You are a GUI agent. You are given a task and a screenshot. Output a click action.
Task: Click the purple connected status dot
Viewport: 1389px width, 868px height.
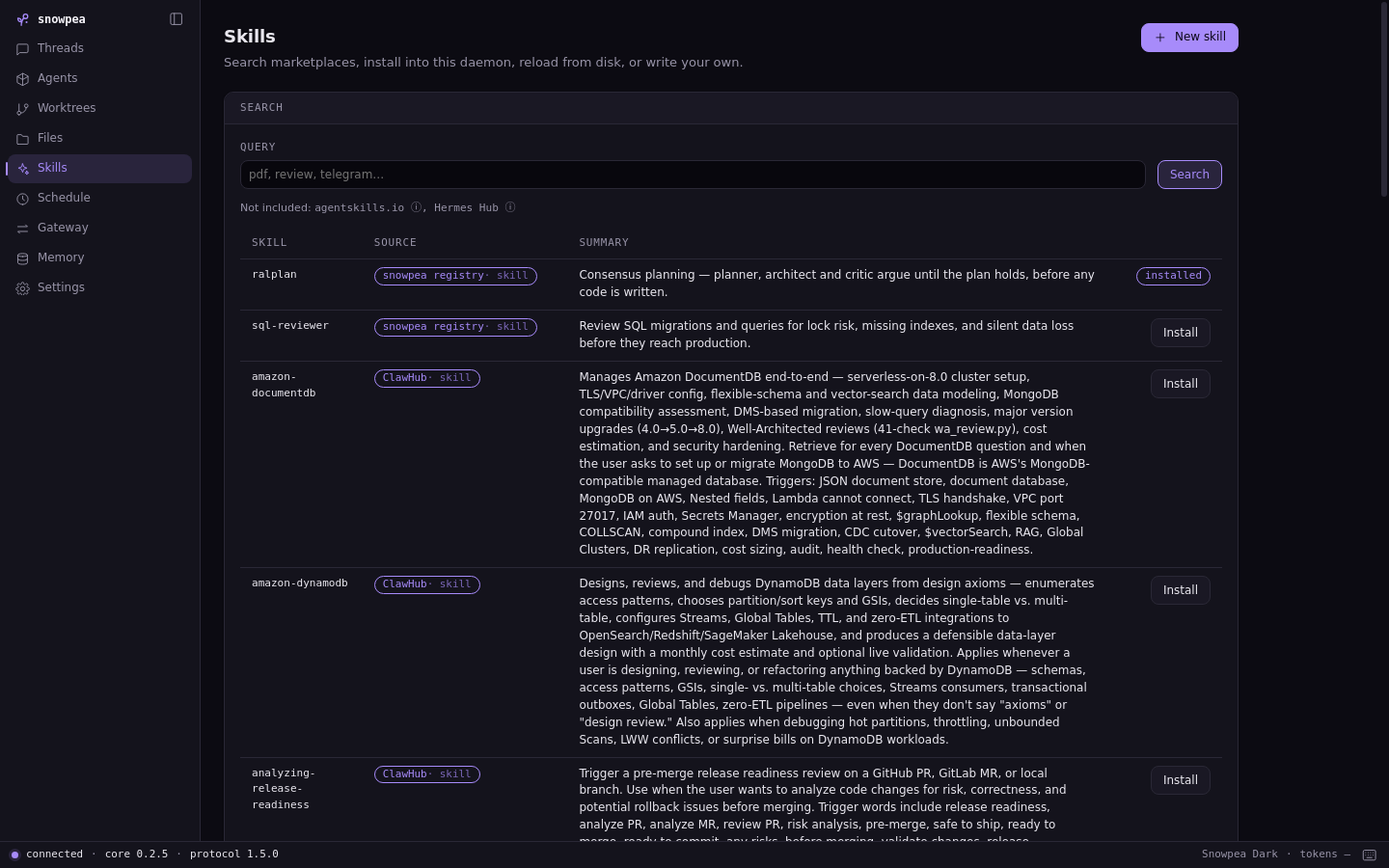click(14, 854)
